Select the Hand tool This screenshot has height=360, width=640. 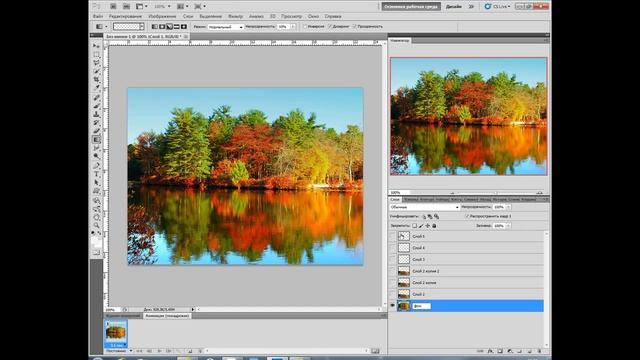tap(96, 217)
